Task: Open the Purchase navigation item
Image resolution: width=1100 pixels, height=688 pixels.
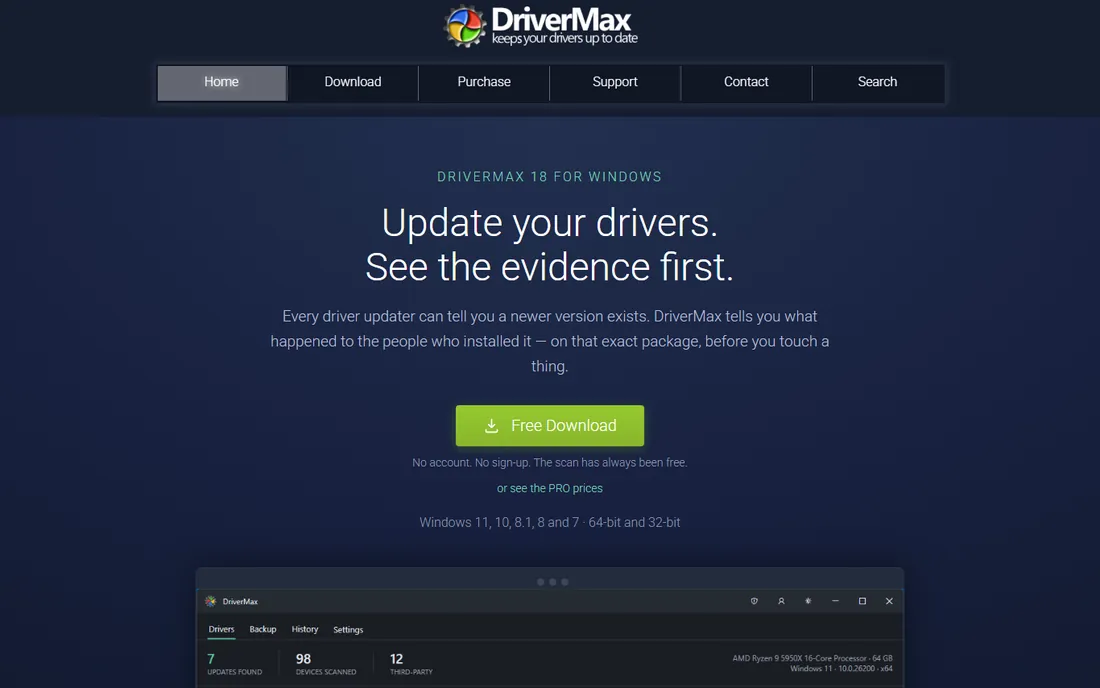Action: click(x=484, y=83)
